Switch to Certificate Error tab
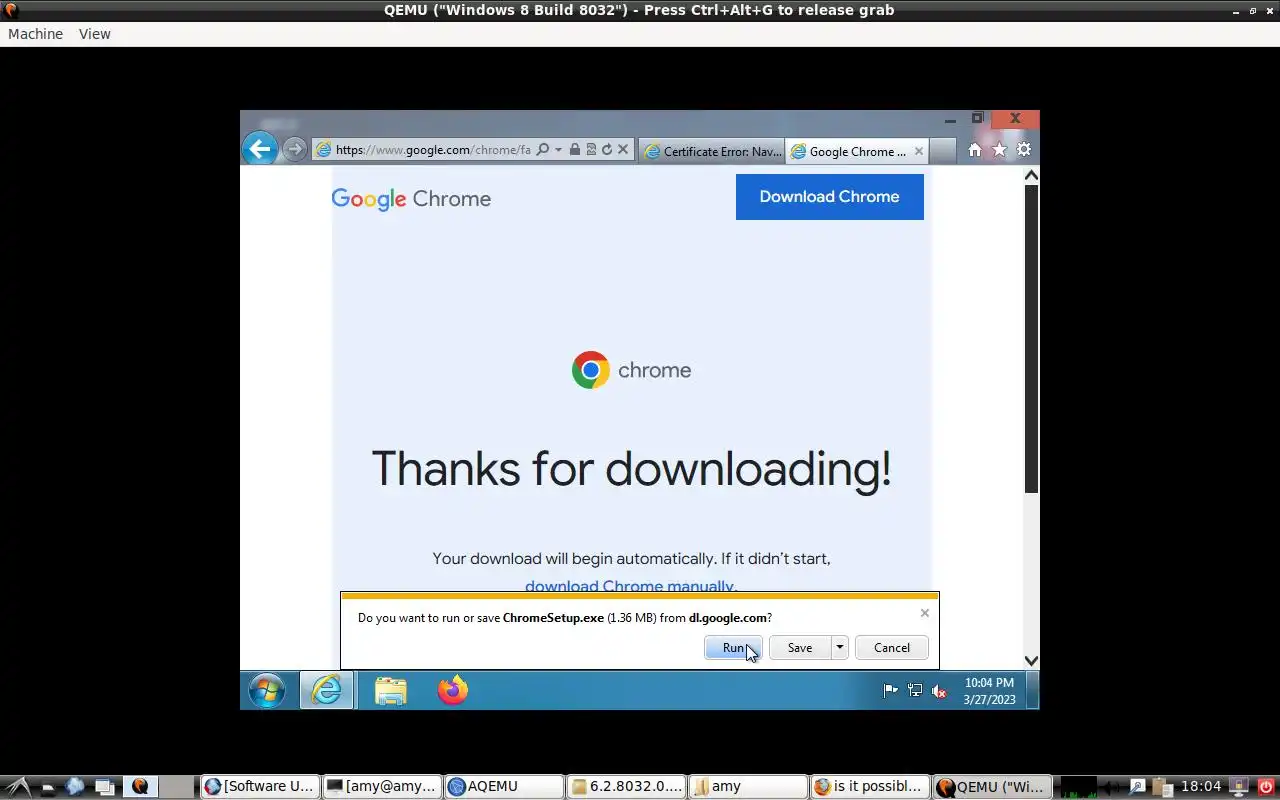The height and width of the screenshot is (800, 1280). [712, 151]
